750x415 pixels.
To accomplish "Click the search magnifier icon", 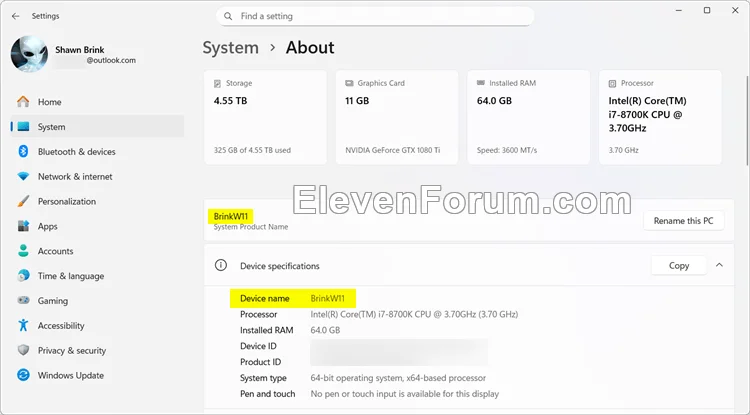I will [x=228, y=16].
